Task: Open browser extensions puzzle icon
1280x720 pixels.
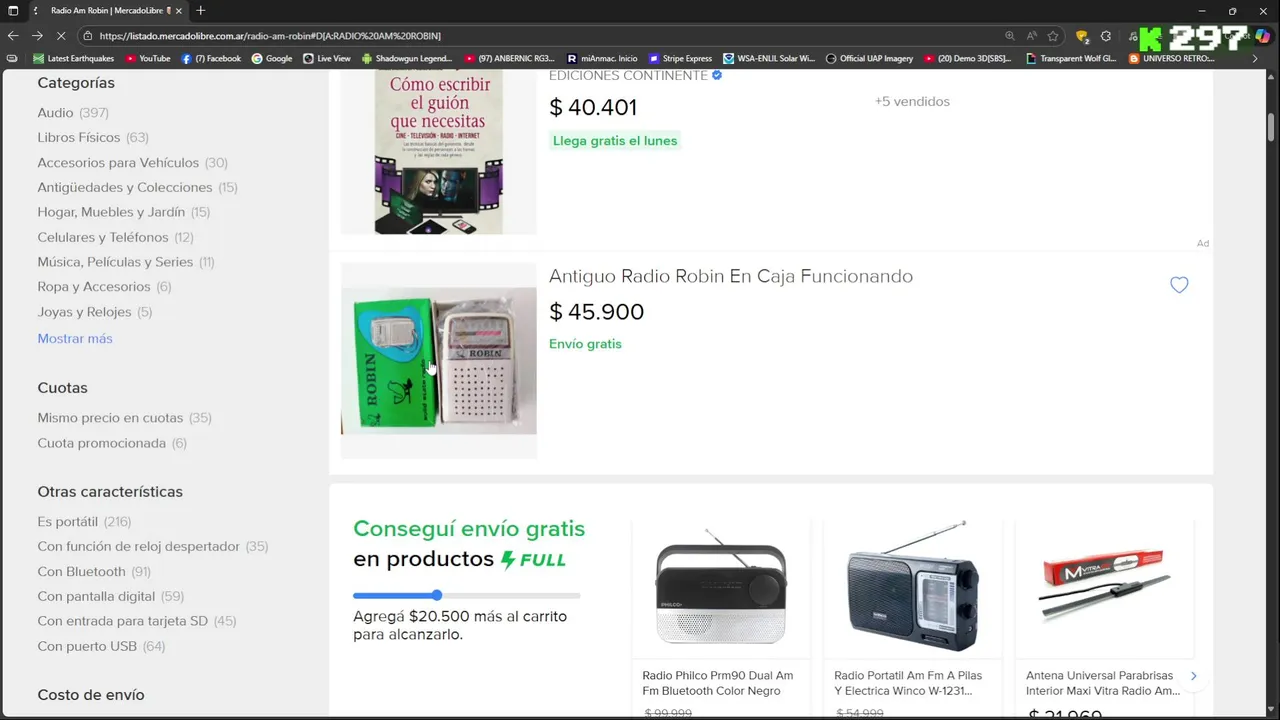Action: [x=1106, y=36]
